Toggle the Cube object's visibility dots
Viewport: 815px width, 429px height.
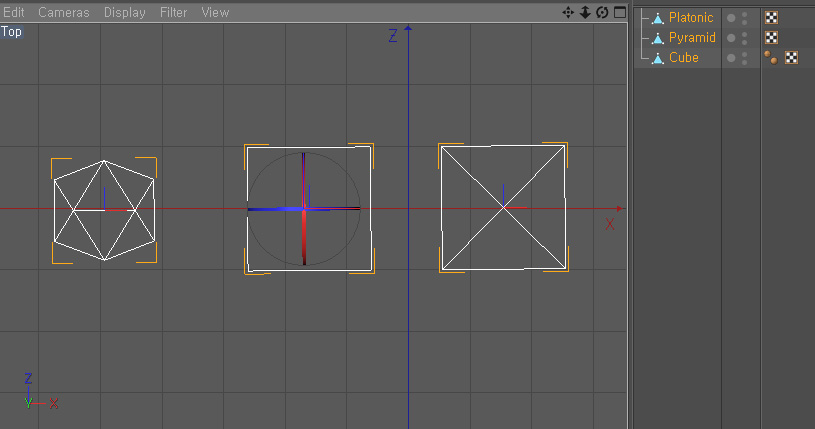(745, 58)
